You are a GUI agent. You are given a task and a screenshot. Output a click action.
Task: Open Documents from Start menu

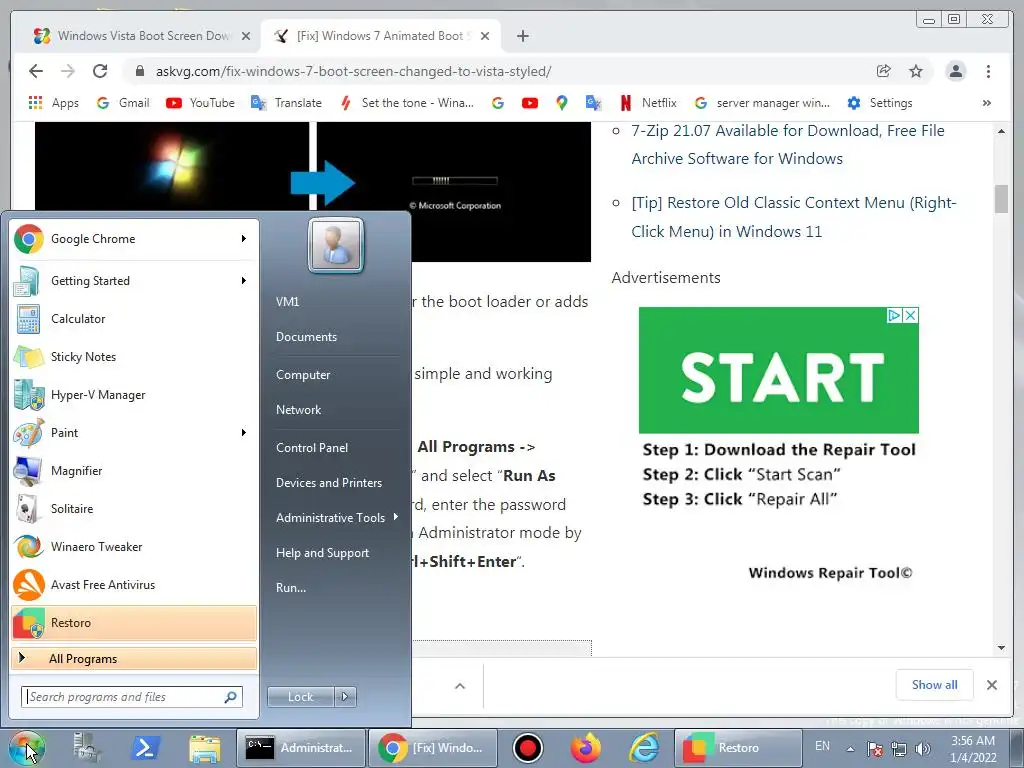[x=306, y=337]
